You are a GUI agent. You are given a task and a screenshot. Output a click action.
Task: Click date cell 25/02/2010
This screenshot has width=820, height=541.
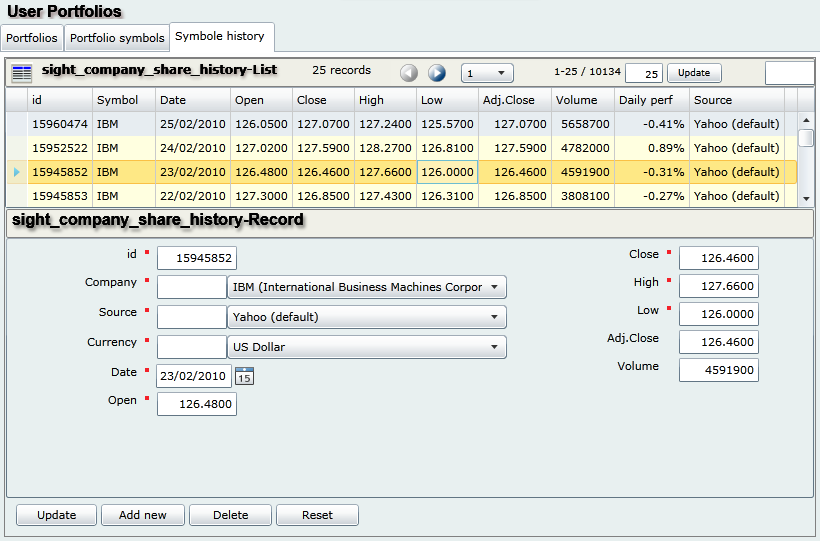[x=193, y=124]
